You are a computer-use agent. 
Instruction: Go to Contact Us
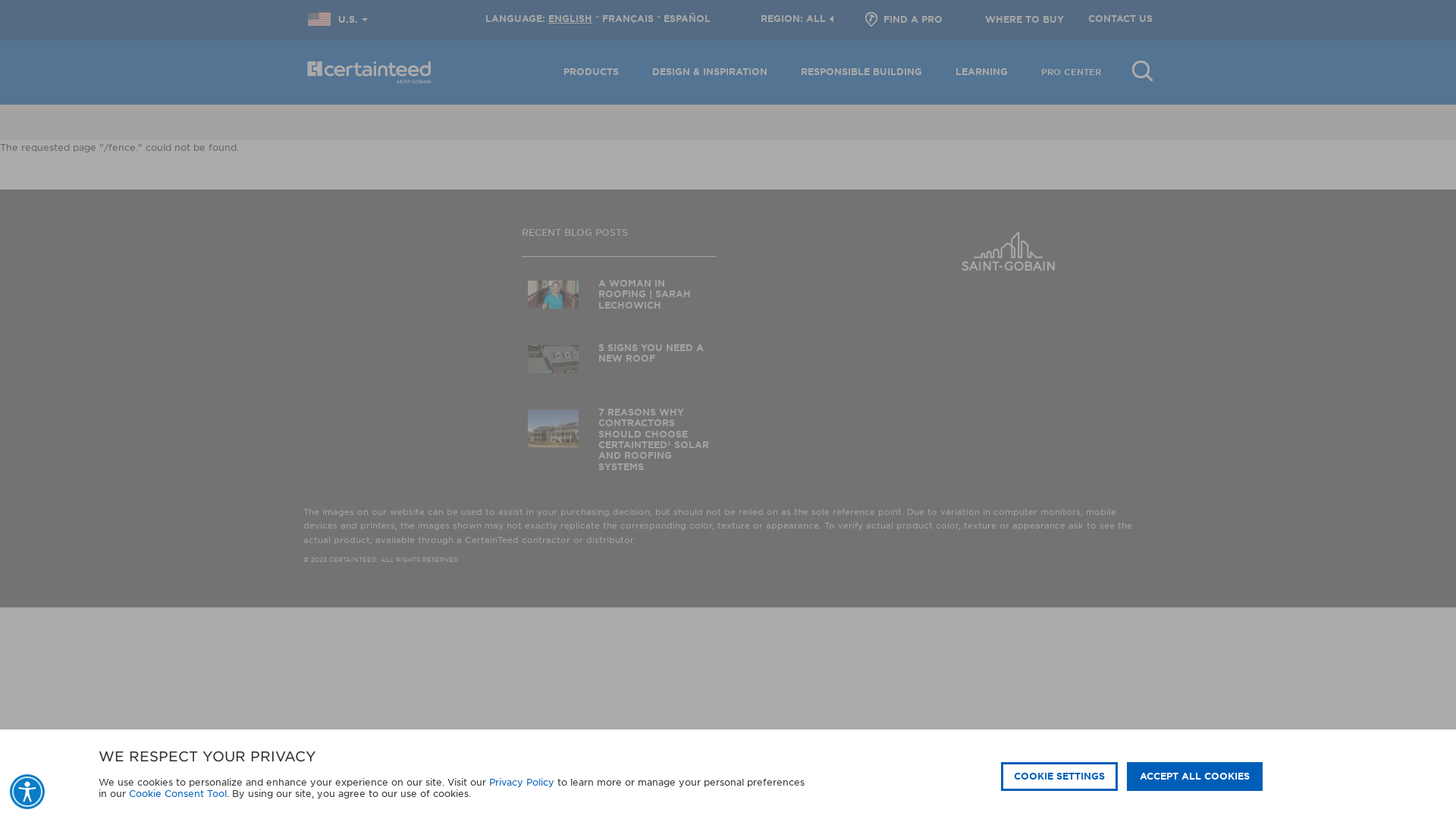click(x=1120, y=19)
